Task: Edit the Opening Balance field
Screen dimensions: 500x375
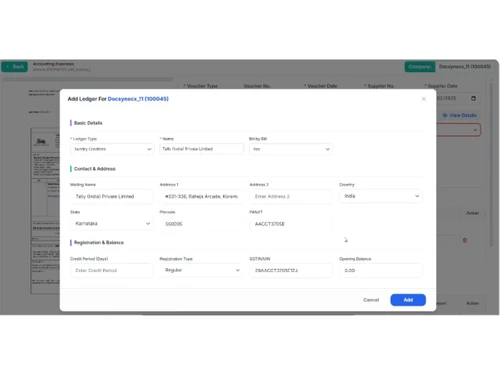Action: (x=381, y=270)
